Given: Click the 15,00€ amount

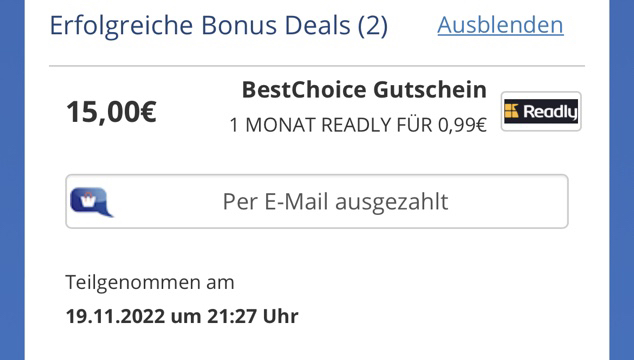Looking at the screenshot, I should tap(111, 112).
